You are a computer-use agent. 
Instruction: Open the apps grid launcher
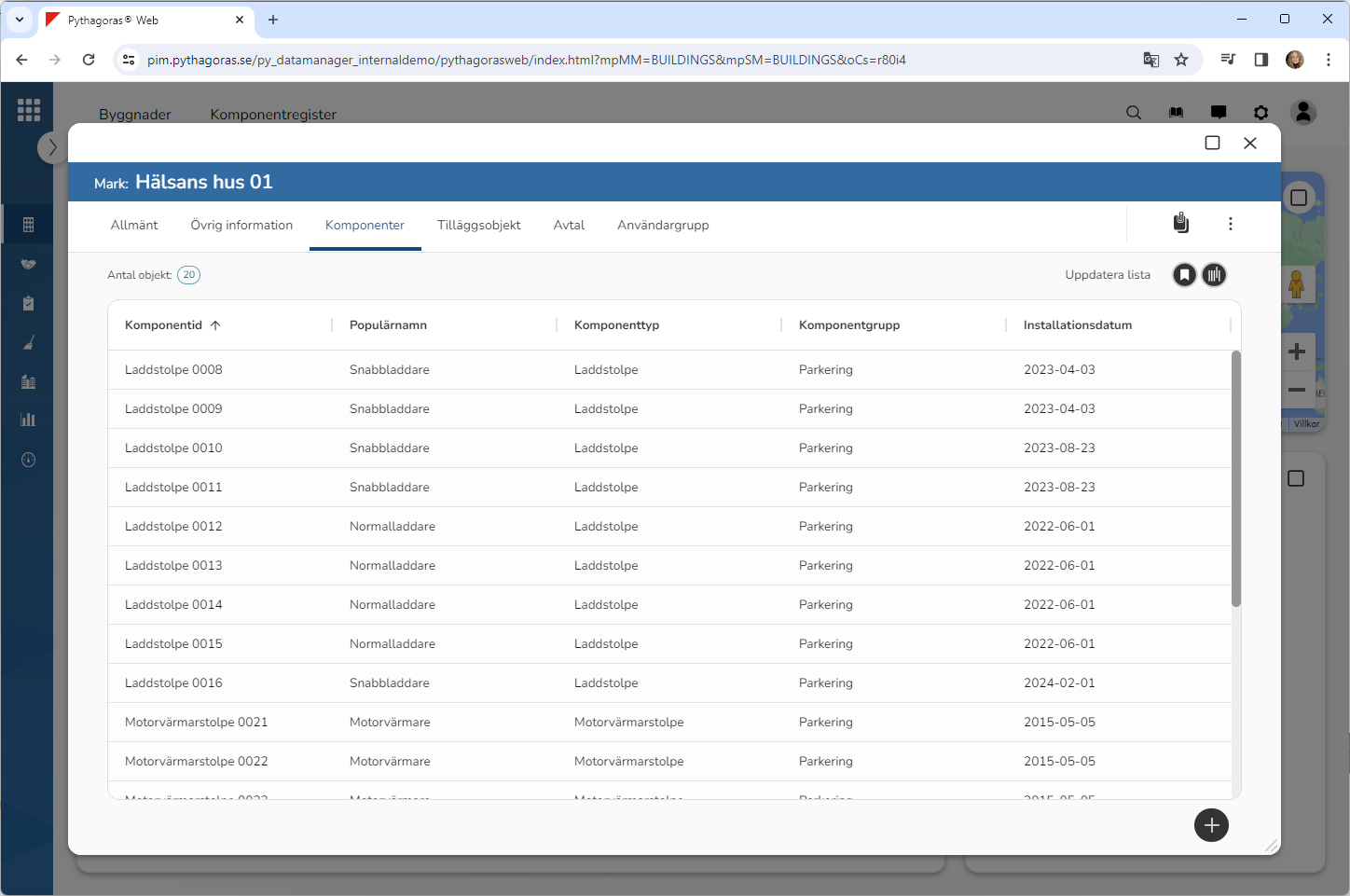point(28,110)
